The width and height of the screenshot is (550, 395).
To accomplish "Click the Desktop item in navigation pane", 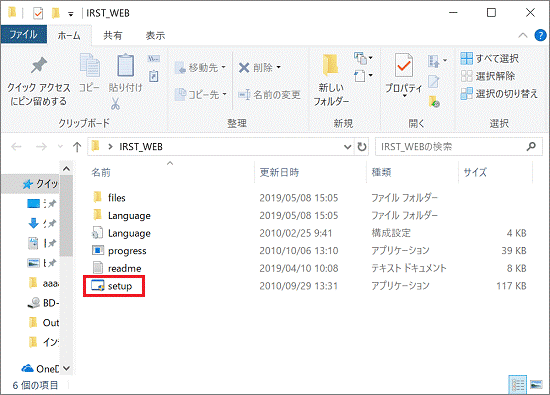I will pyautogui.click(x=34, y=203).
